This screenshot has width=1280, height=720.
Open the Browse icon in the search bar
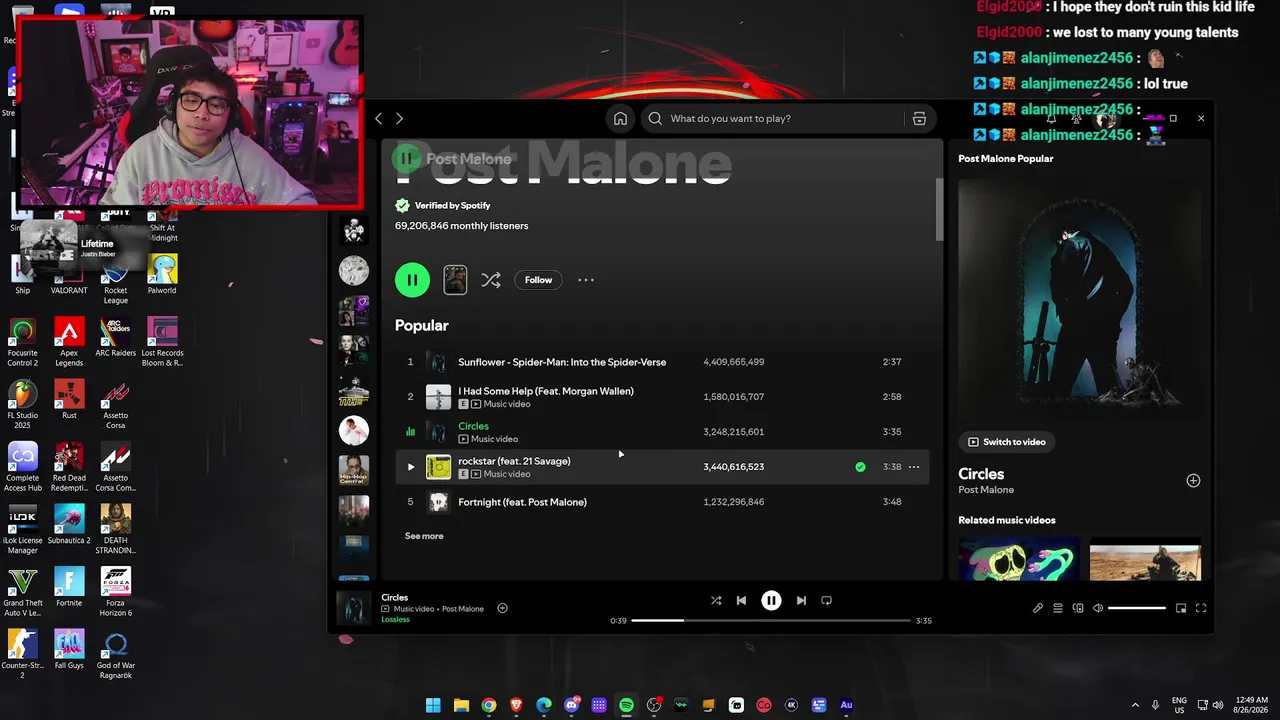point(919,118)
